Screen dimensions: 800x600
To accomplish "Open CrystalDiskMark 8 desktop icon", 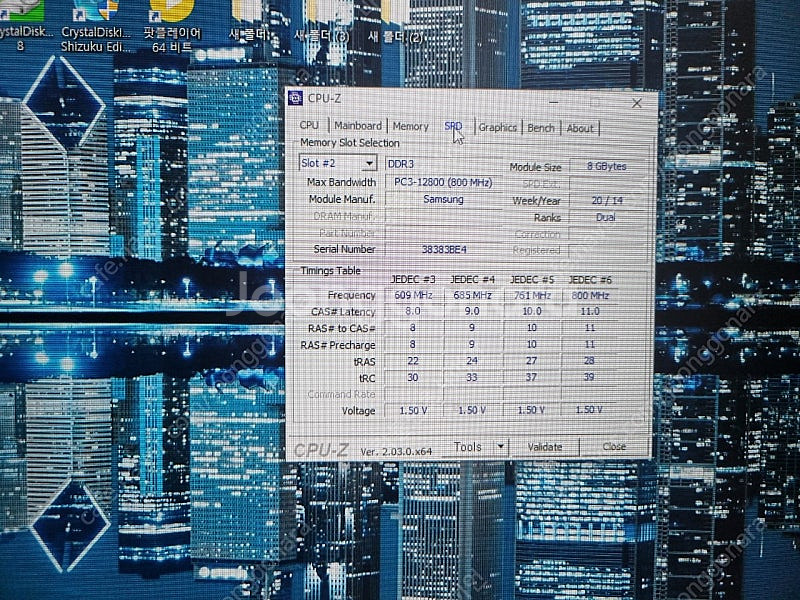I will click(23, 27).
